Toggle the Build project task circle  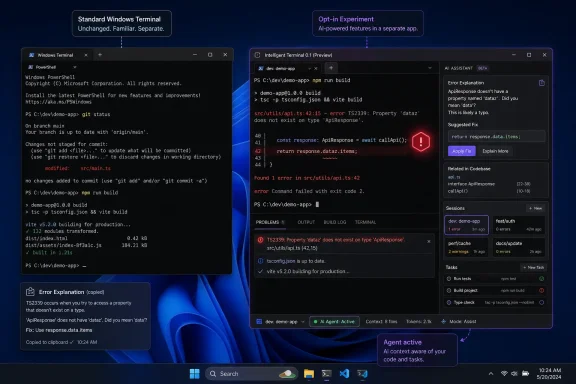pyautogui.click(x=449, y=291)
